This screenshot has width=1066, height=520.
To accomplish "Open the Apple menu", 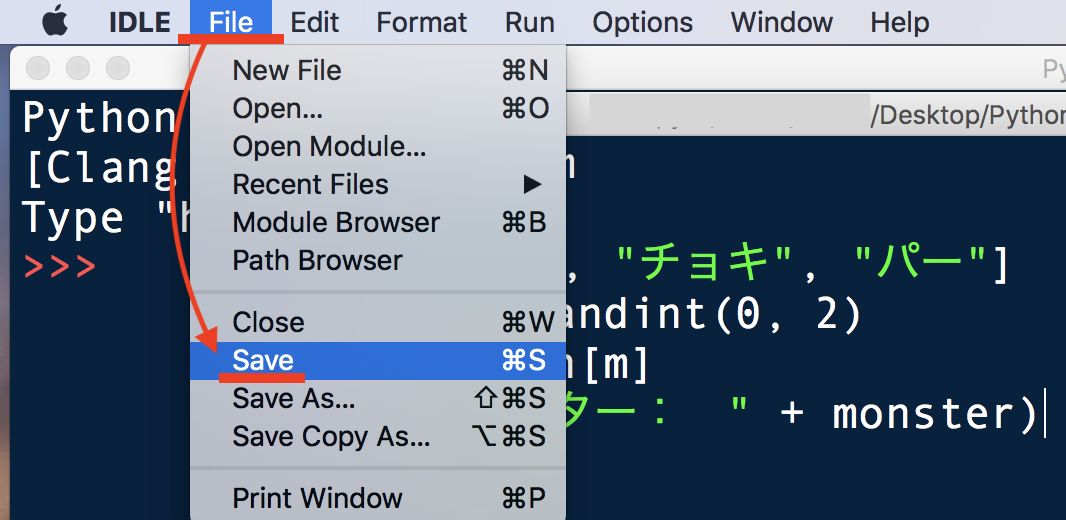I will pos(55,22).
